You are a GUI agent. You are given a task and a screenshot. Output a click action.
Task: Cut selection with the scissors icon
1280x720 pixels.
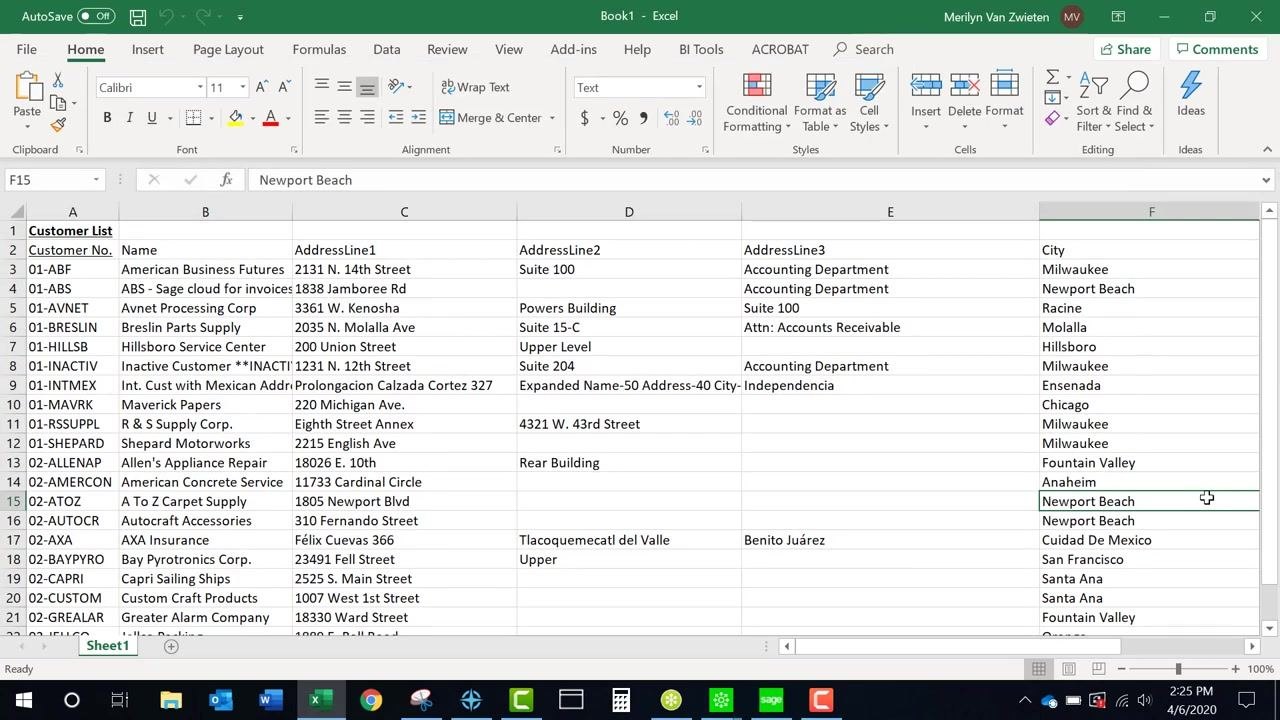point(58,80)
